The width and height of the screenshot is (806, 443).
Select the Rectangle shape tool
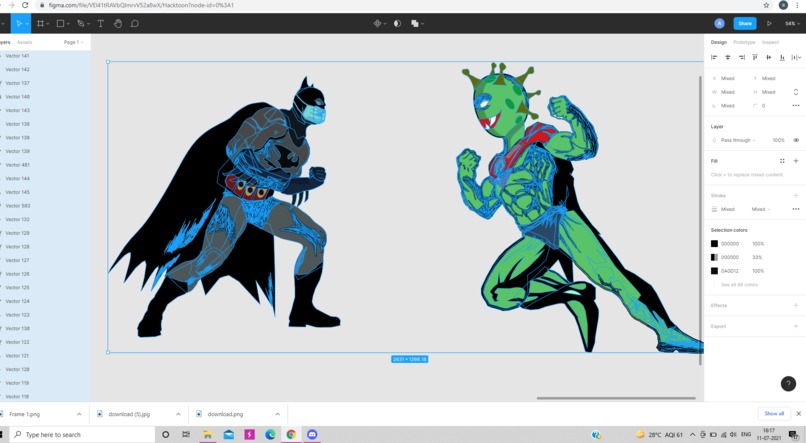(x=60, y=24)
